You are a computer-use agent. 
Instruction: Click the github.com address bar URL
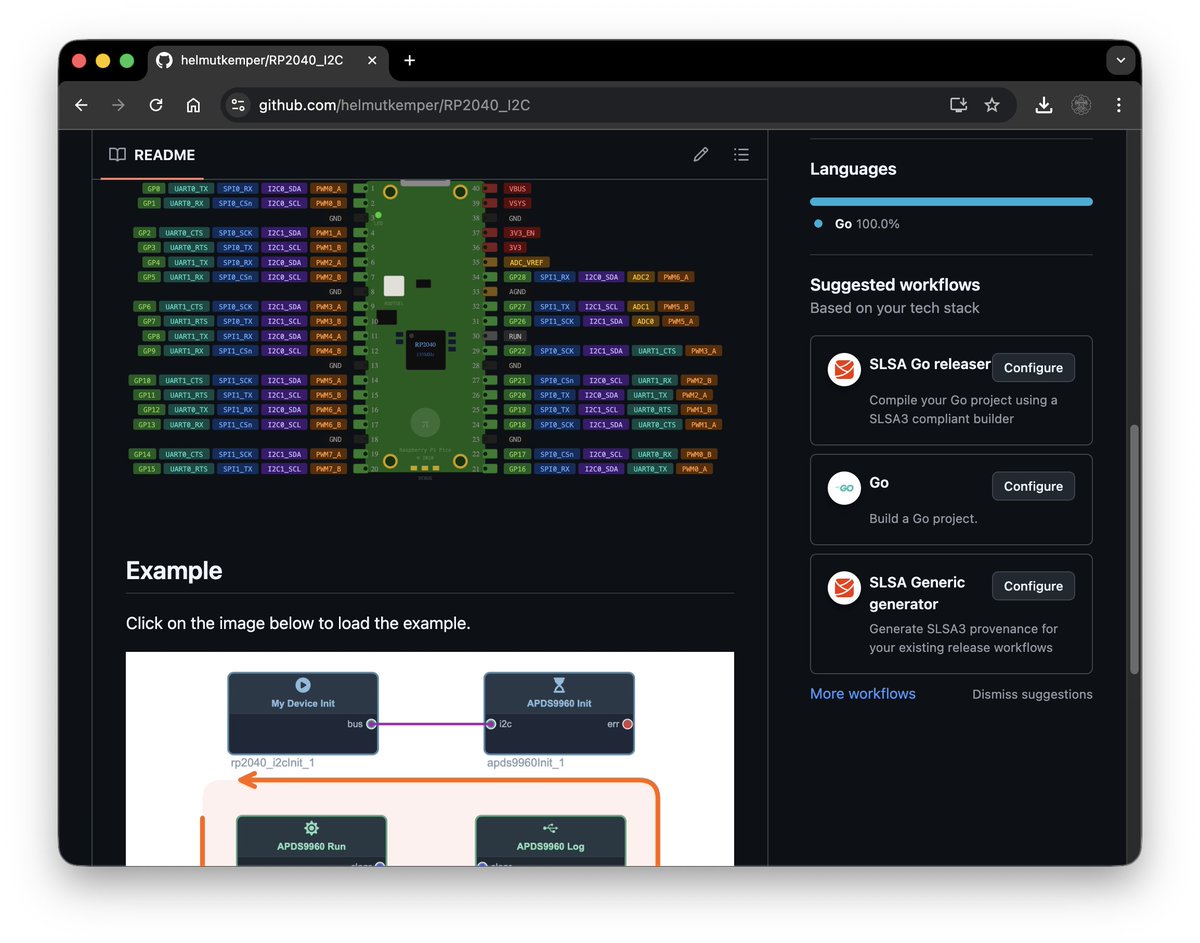tap(394, 105)
